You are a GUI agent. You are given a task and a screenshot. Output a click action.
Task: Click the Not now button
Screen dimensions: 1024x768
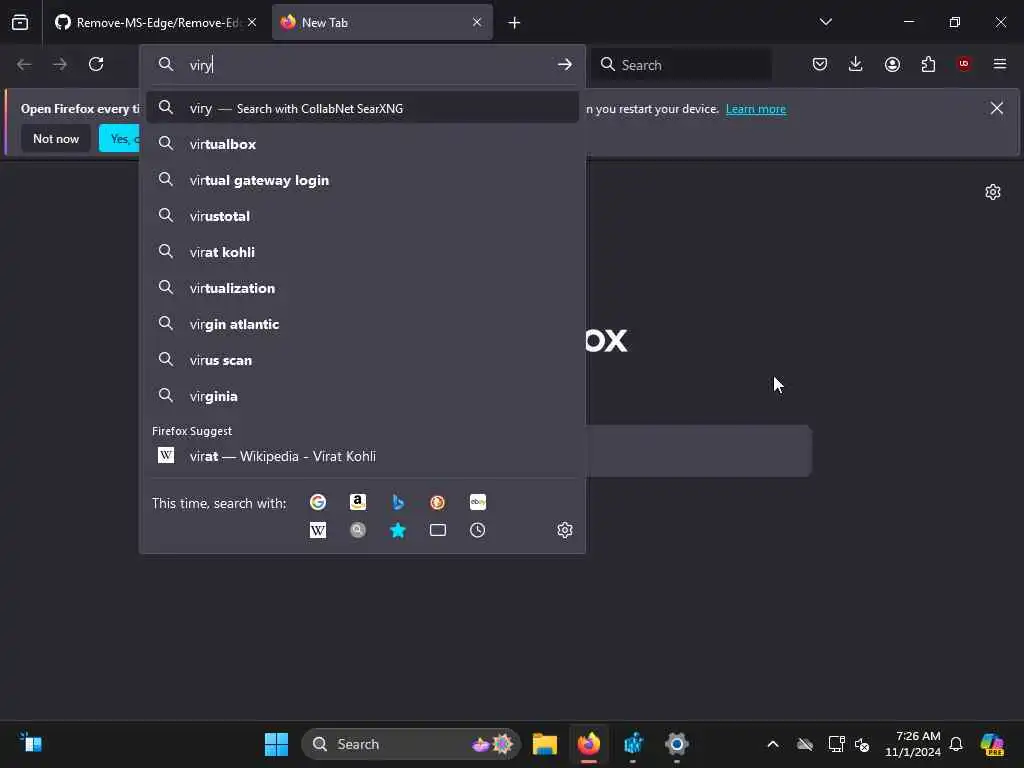[x=56, y=138]
